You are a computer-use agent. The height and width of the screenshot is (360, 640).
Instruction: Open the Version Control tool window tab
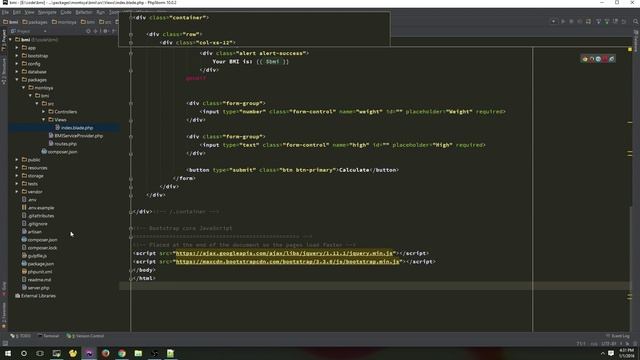(86, 336)
